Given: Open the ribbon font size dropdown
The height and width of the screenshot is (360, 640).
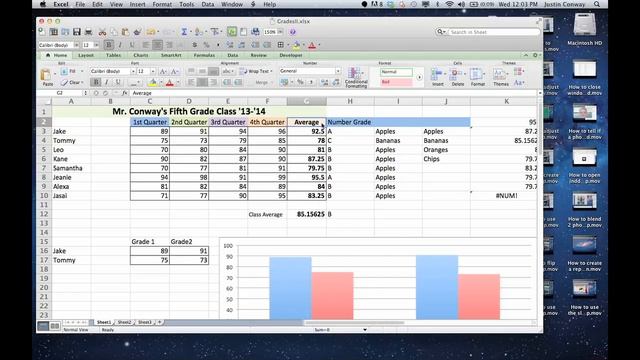Looking at the screenshot, I should tap(153, 71).
